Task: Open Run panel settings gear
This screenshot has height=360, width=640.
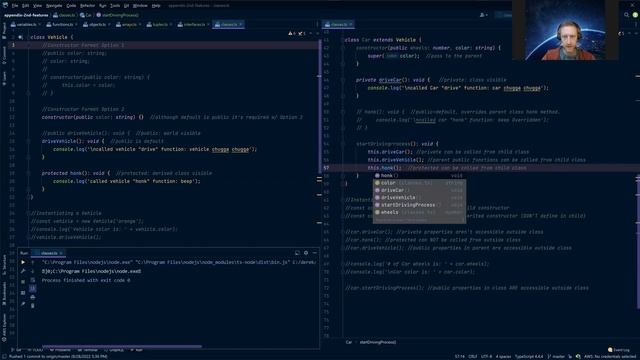Action: tap(306, 253)
